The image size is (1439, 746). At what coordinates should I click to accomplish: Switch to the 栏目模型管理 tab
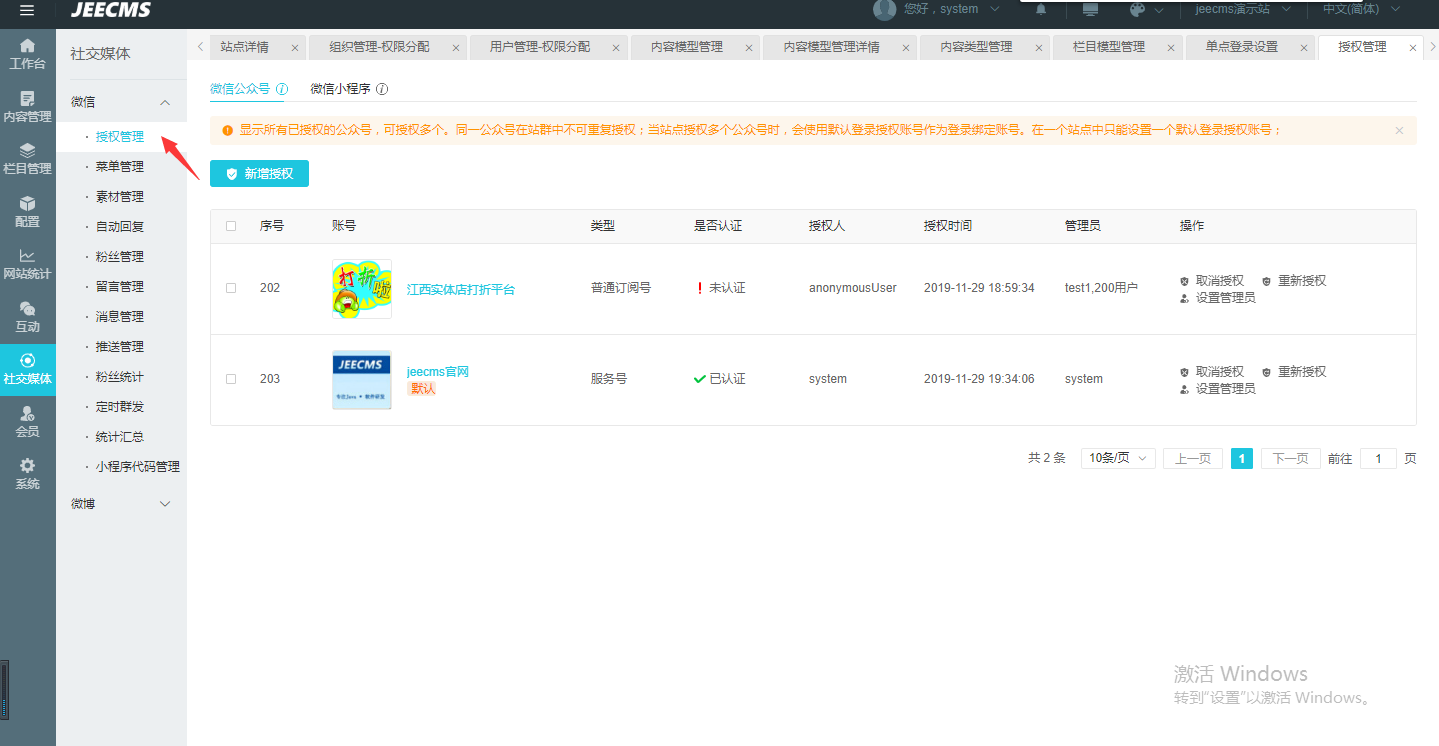pyautogui.click(x=1108, y=47)
